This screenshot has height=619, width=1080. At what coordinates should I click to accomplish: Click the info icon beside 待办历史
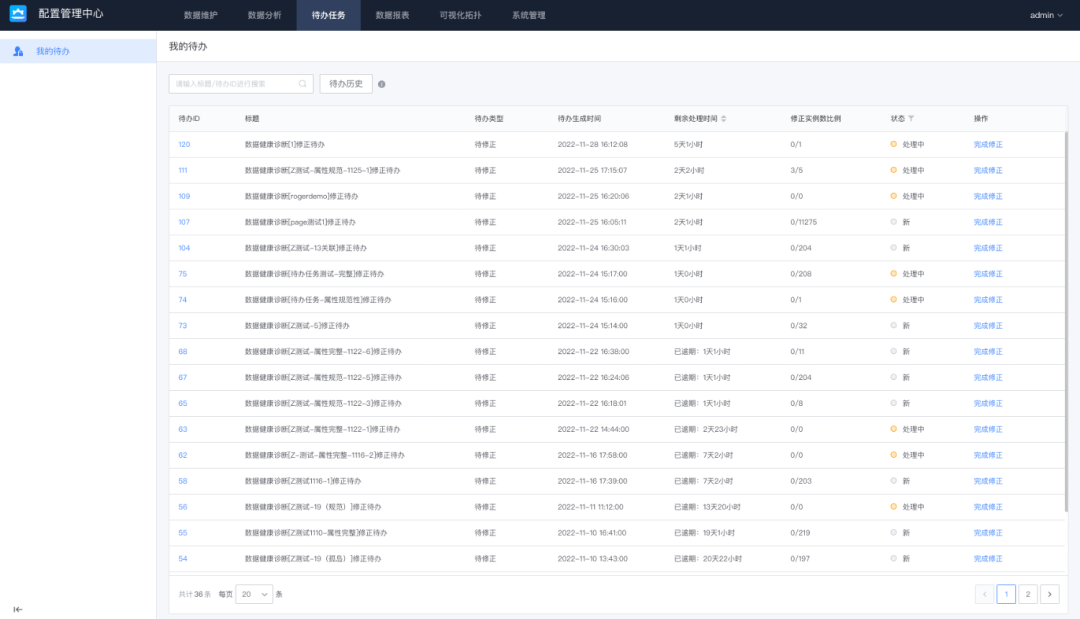point(382,84)
